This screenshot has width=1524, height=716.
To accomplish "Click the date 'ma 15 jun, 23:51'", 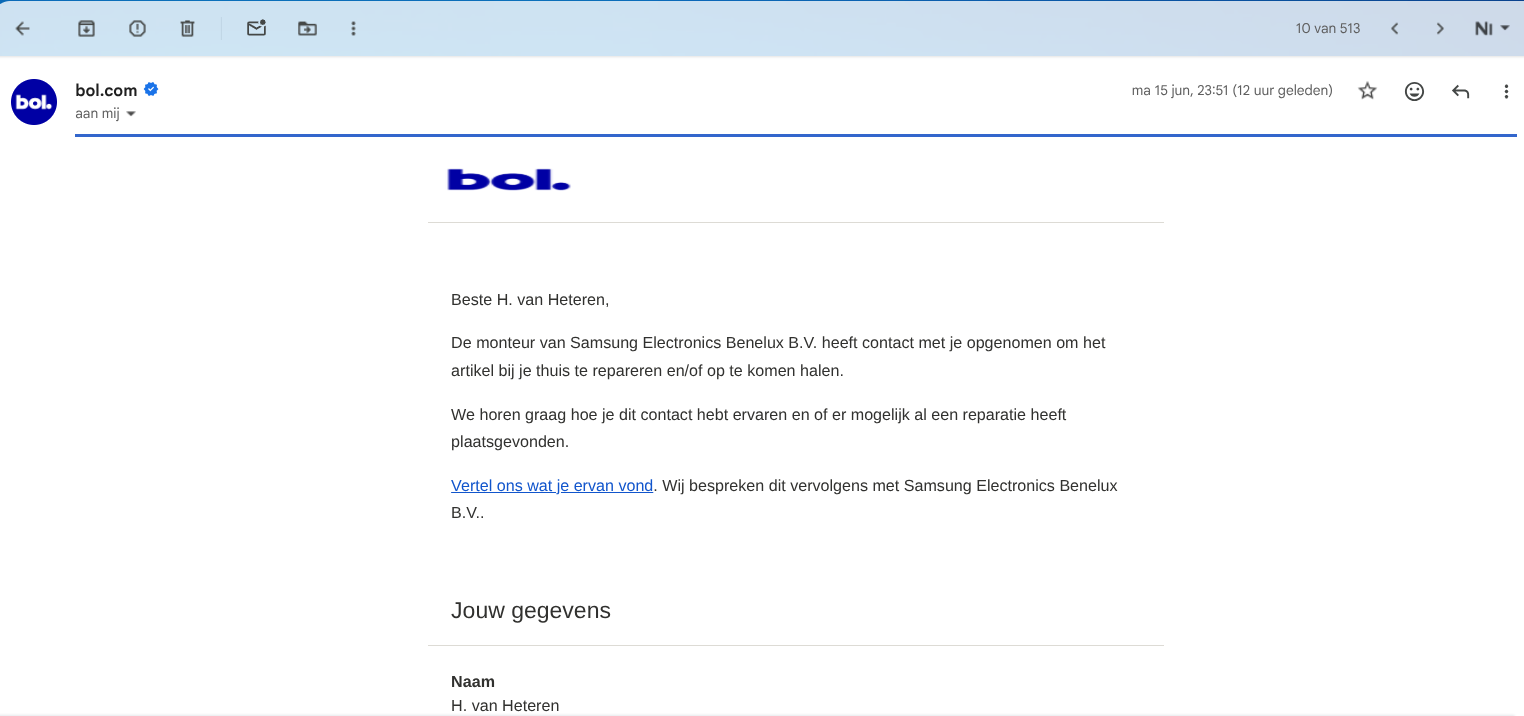I will coord(1180,91).
